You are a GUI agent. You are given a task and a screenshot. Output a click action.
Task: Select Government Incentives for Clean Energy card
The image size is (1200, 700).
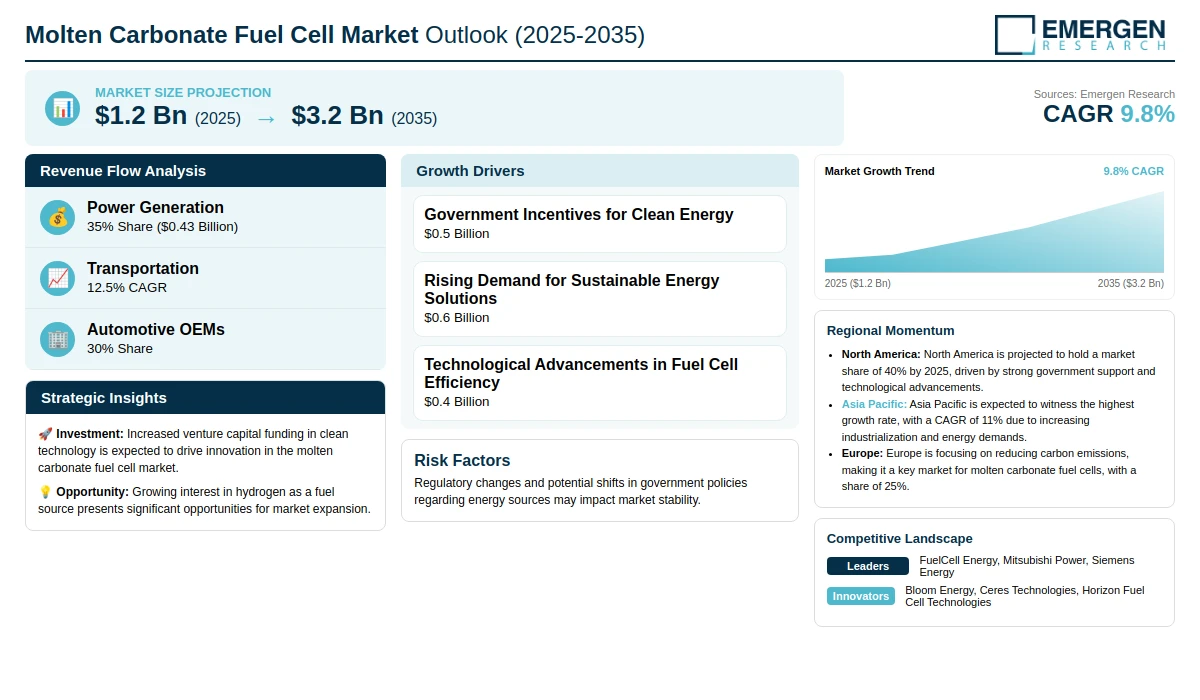(600, 224)
